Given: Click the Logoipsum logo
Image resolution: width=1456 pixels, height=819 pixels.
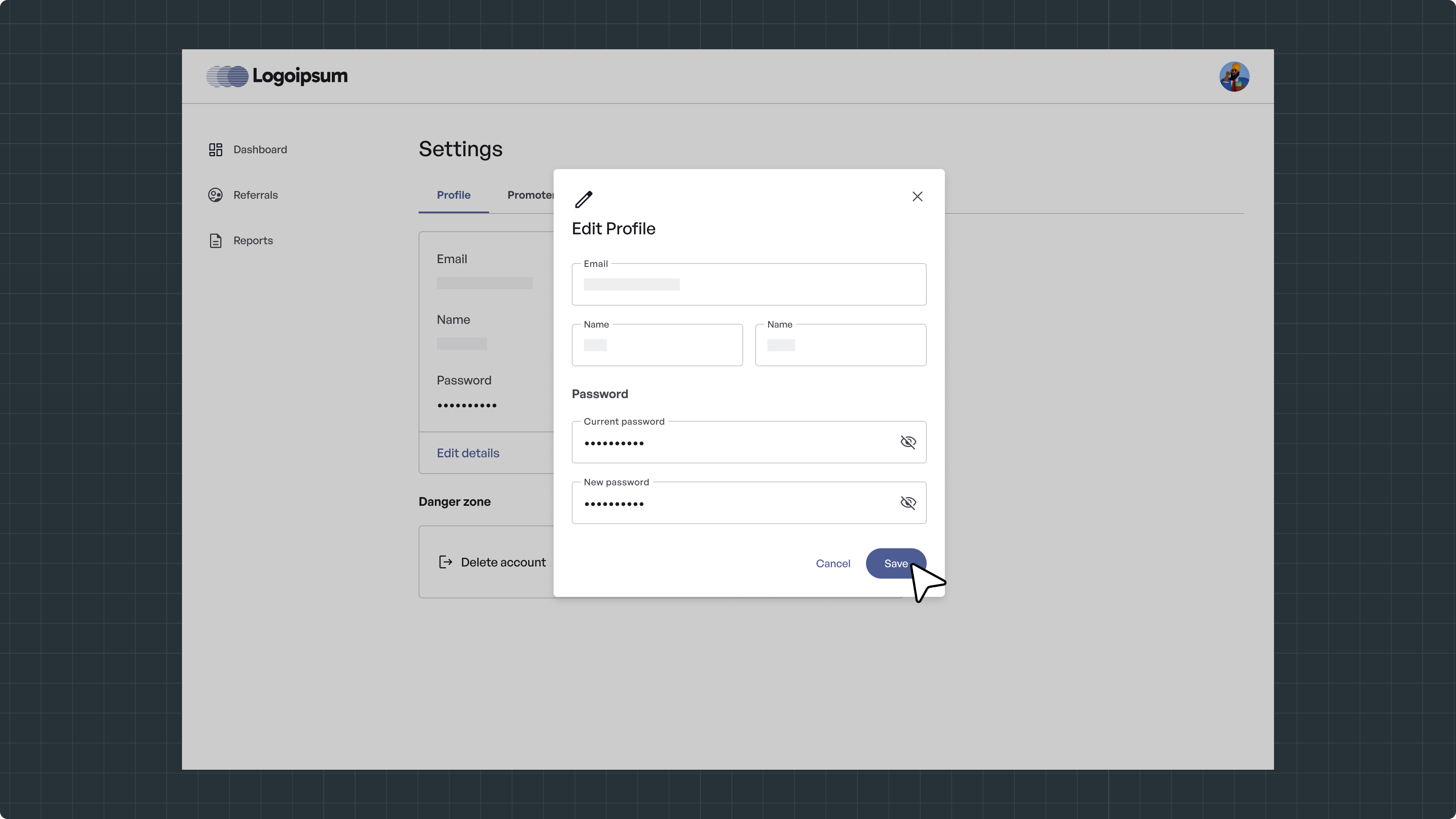Looking at the screenshot, I should point(277,76).
